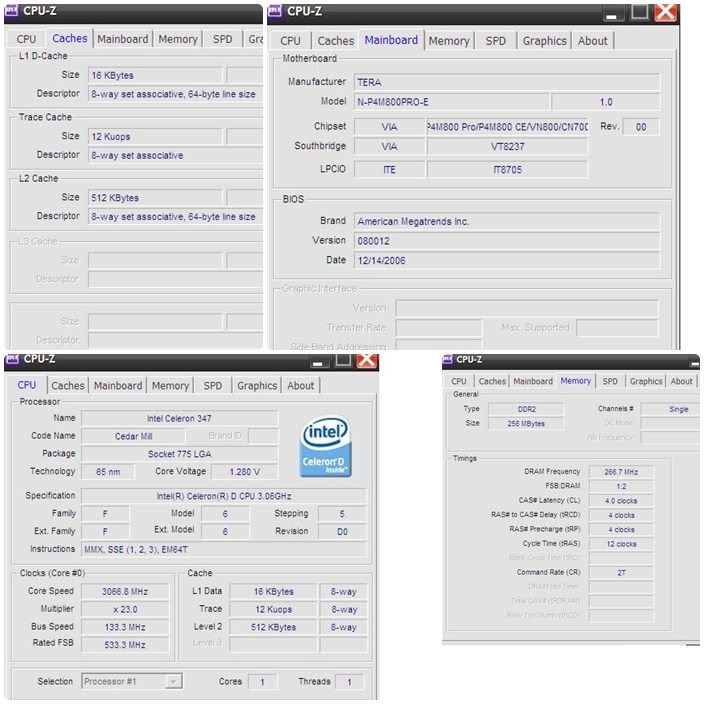The image size is (704, 704).
Task: Minimize the CPU tab CPU-Z window
Action: [318, 361]
